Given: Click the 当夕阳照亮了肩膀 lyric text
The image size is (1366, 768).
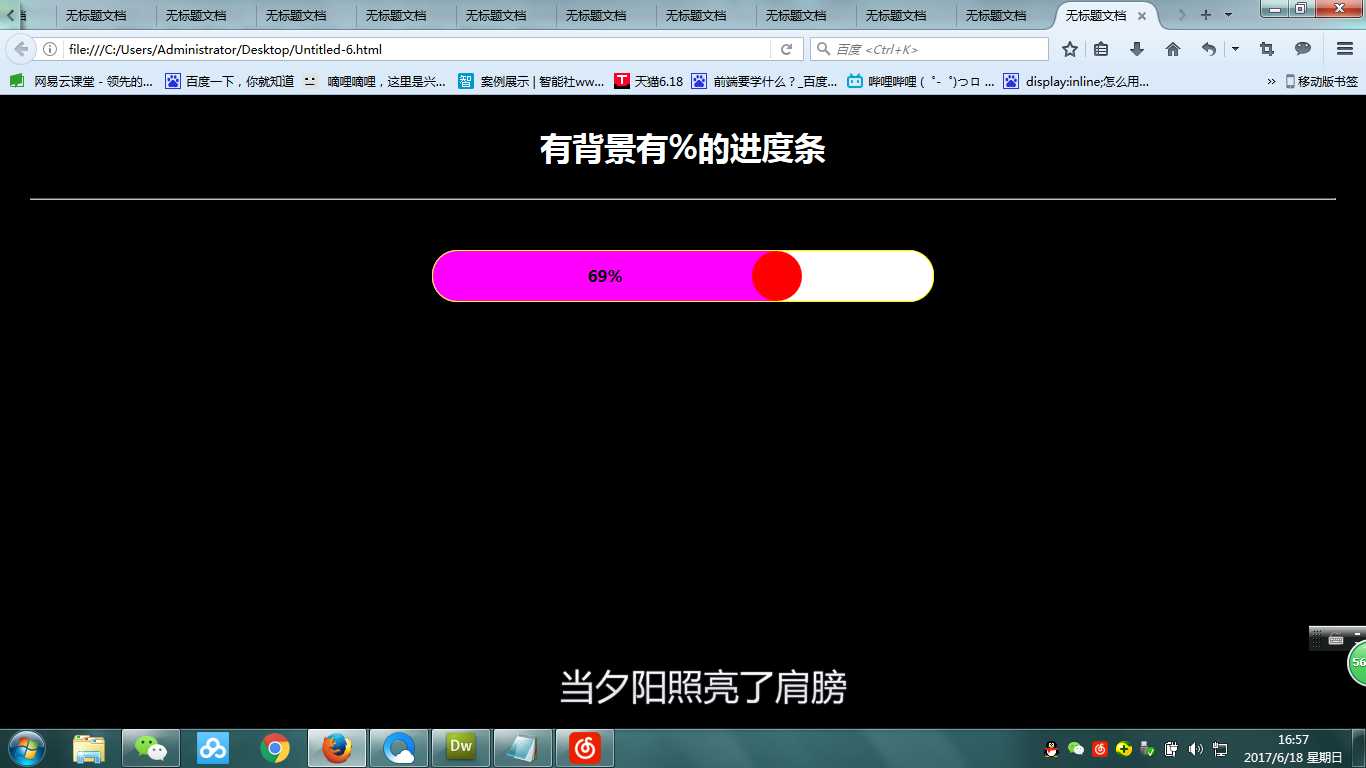Looking at the screenshot, I should [703, 688].
